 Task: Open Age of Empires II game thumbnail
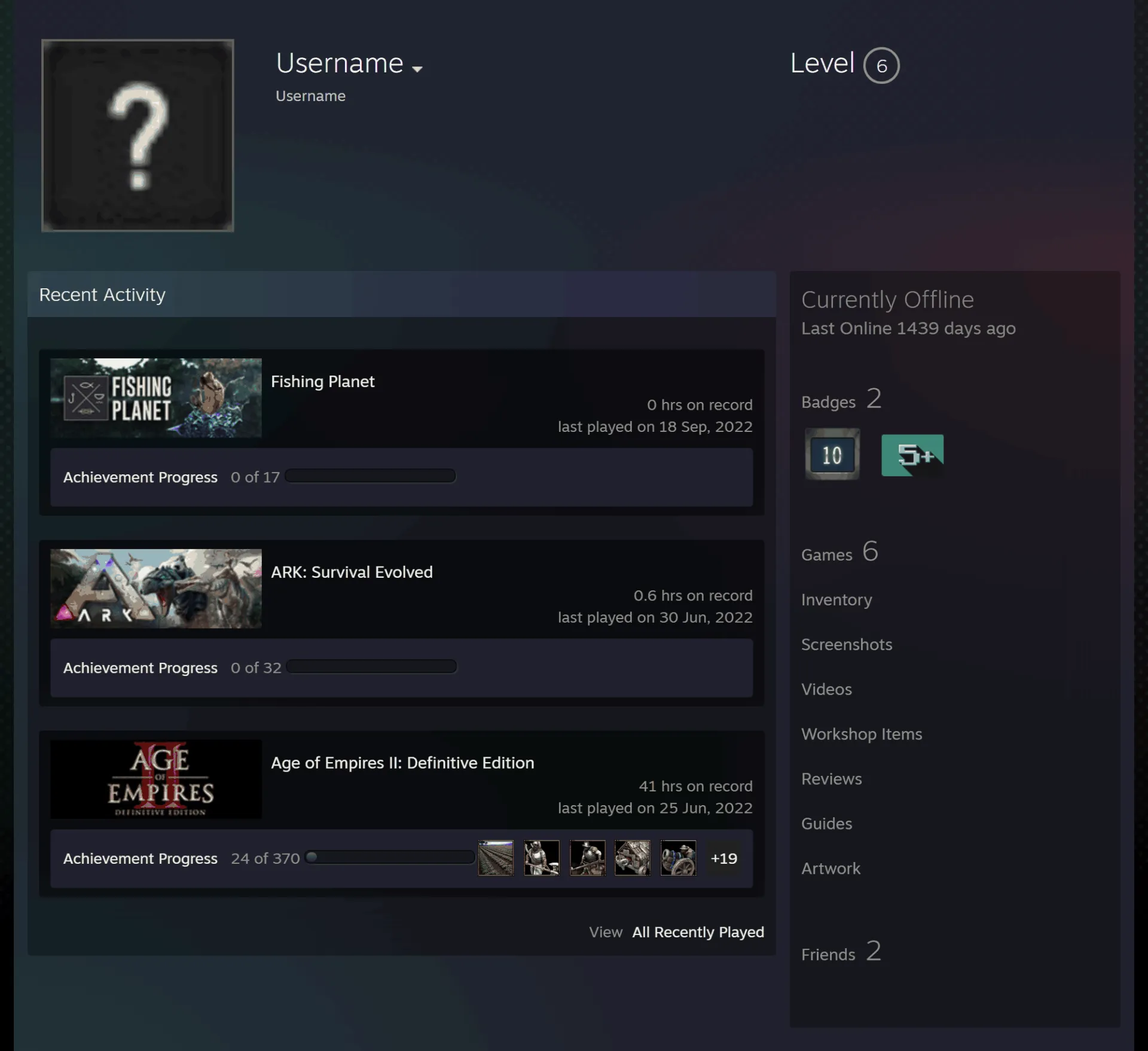(156, 779)
